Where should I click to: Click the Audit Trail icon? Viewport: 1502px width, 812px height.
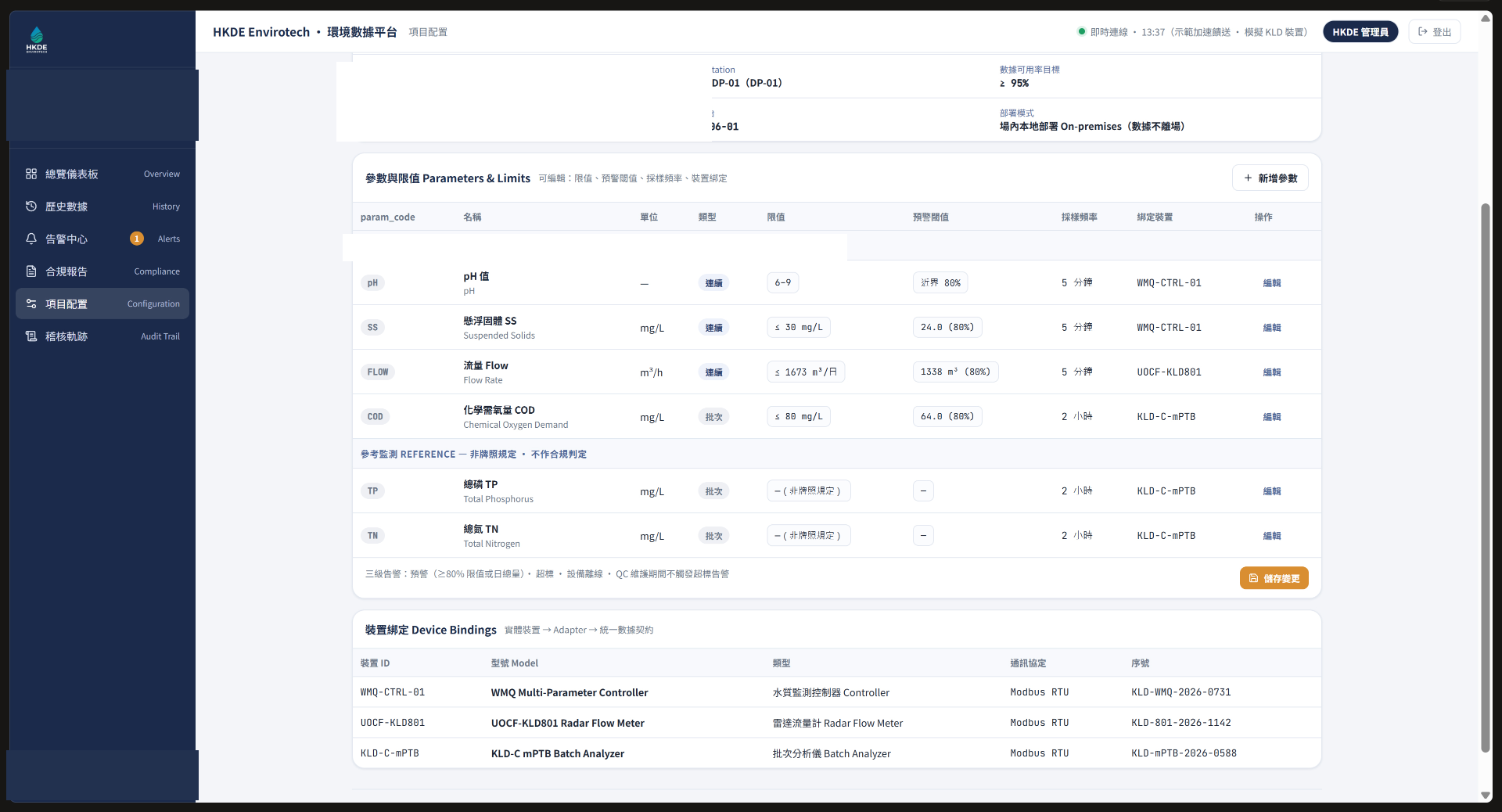coord(31,336)
